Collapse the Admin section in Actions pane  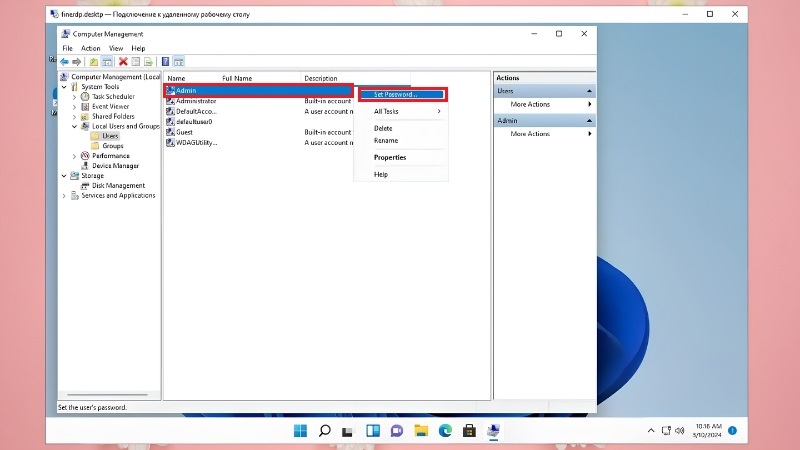click(589, 120)
